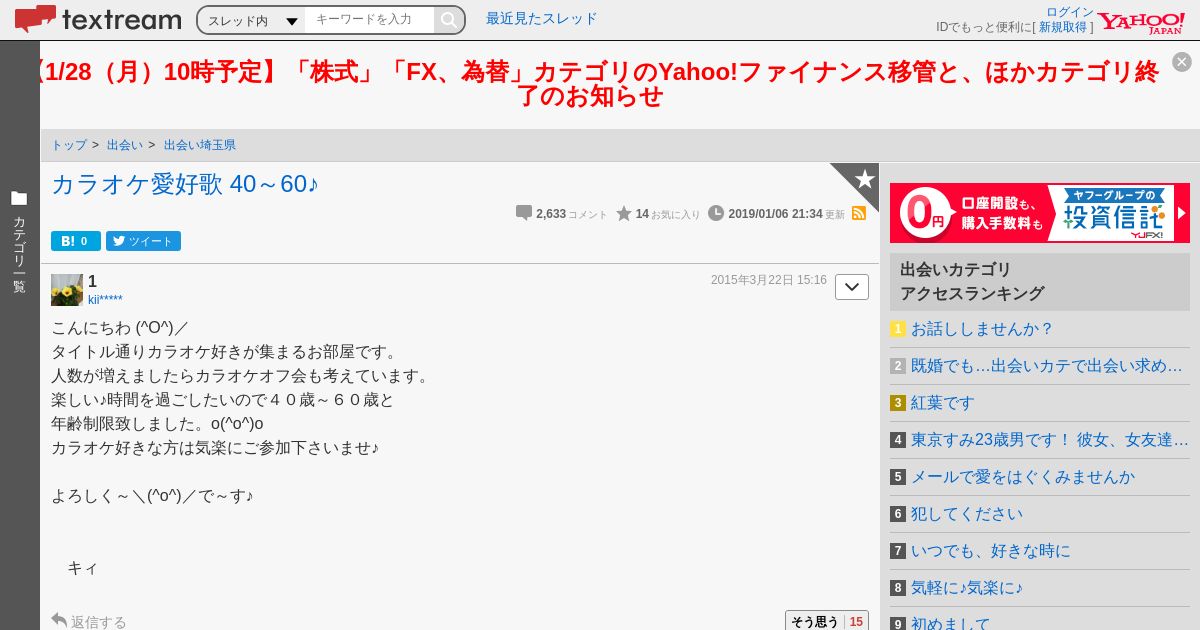Click the textream logo

pos(98,19)
